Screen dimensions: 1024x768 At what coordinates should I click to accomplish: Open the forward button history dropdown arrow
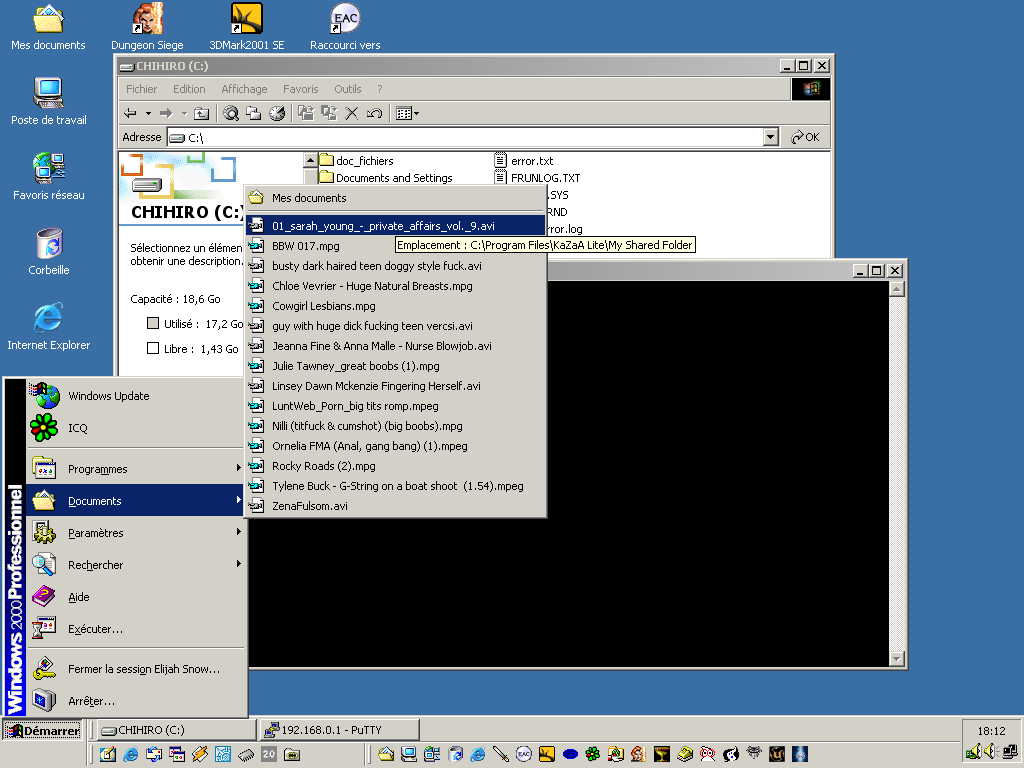(x=184, y=114)
